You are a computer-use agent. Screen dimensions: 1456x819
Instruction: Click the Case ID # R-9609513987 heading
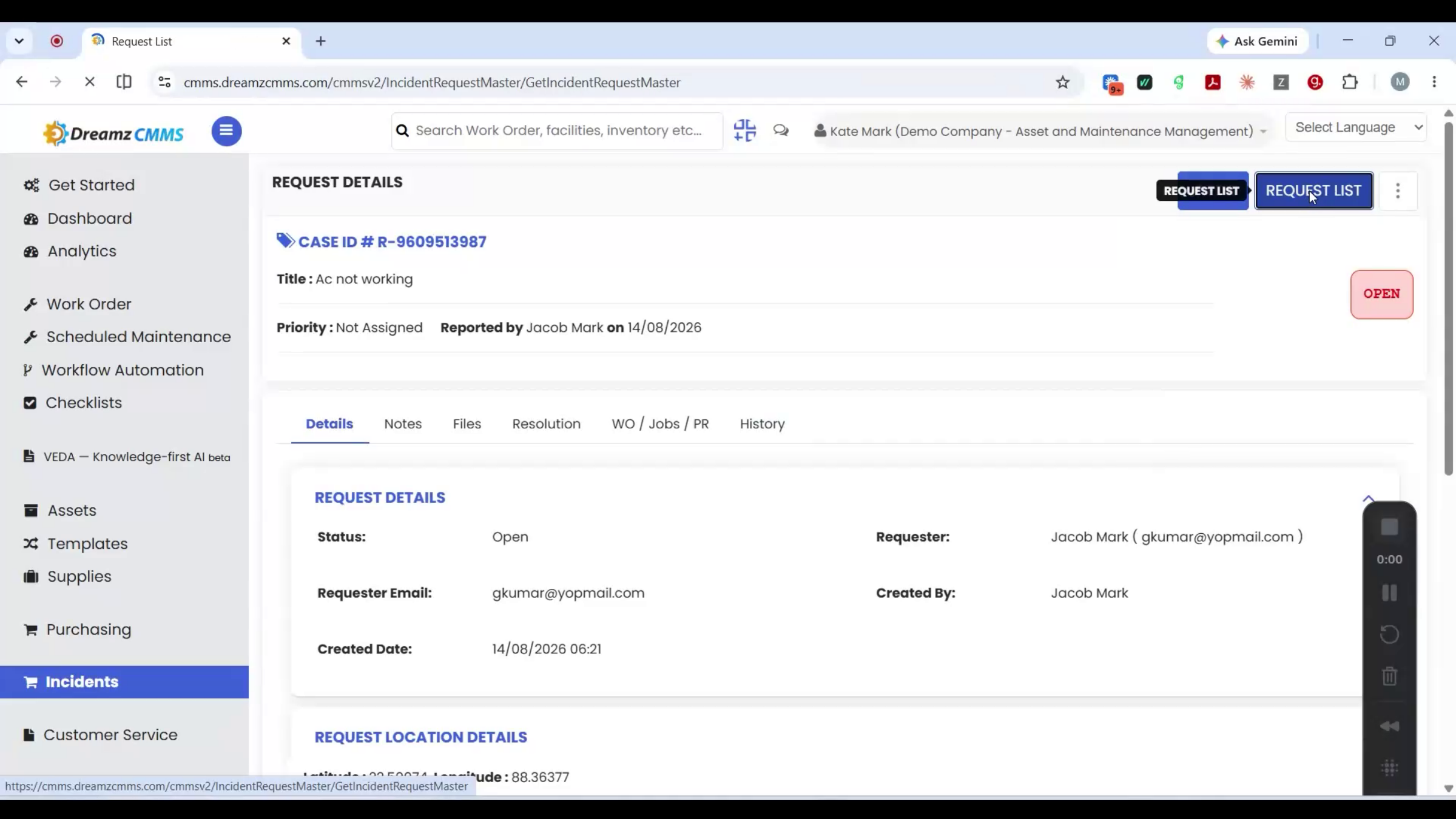coord(393,242)
